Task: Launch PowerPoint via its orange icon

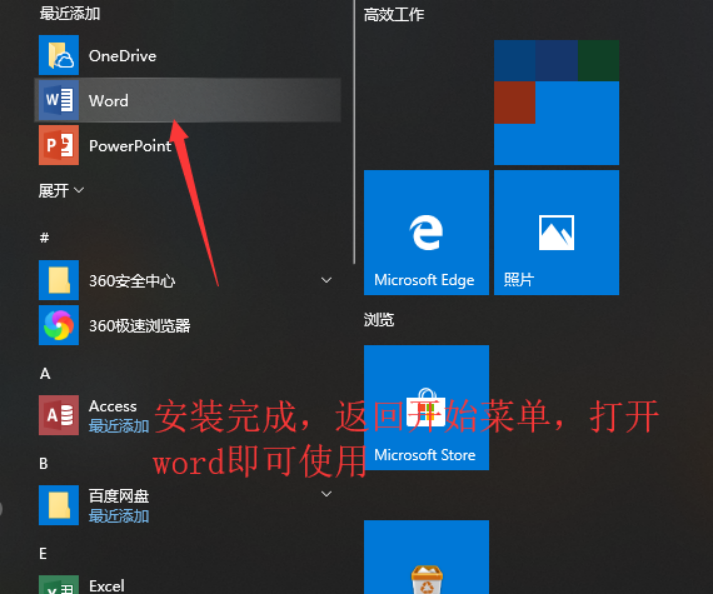Action: (59, 145)
